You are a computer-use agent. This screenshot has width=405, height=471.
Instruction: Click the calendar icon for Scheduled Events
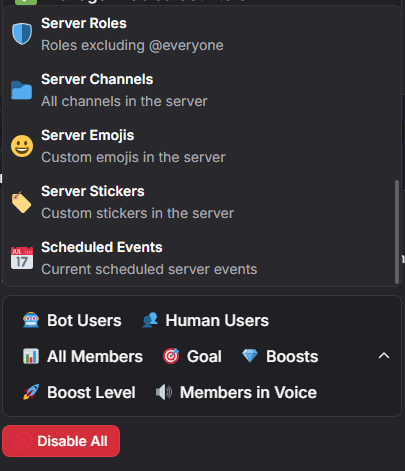[22, 258]
